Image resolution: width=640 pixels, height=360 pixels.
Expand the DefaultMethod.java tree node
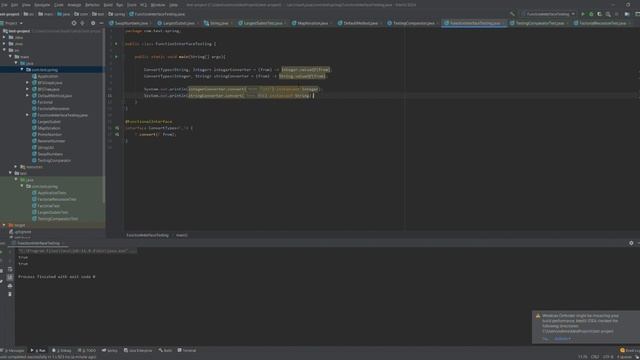tap(27, 96)
